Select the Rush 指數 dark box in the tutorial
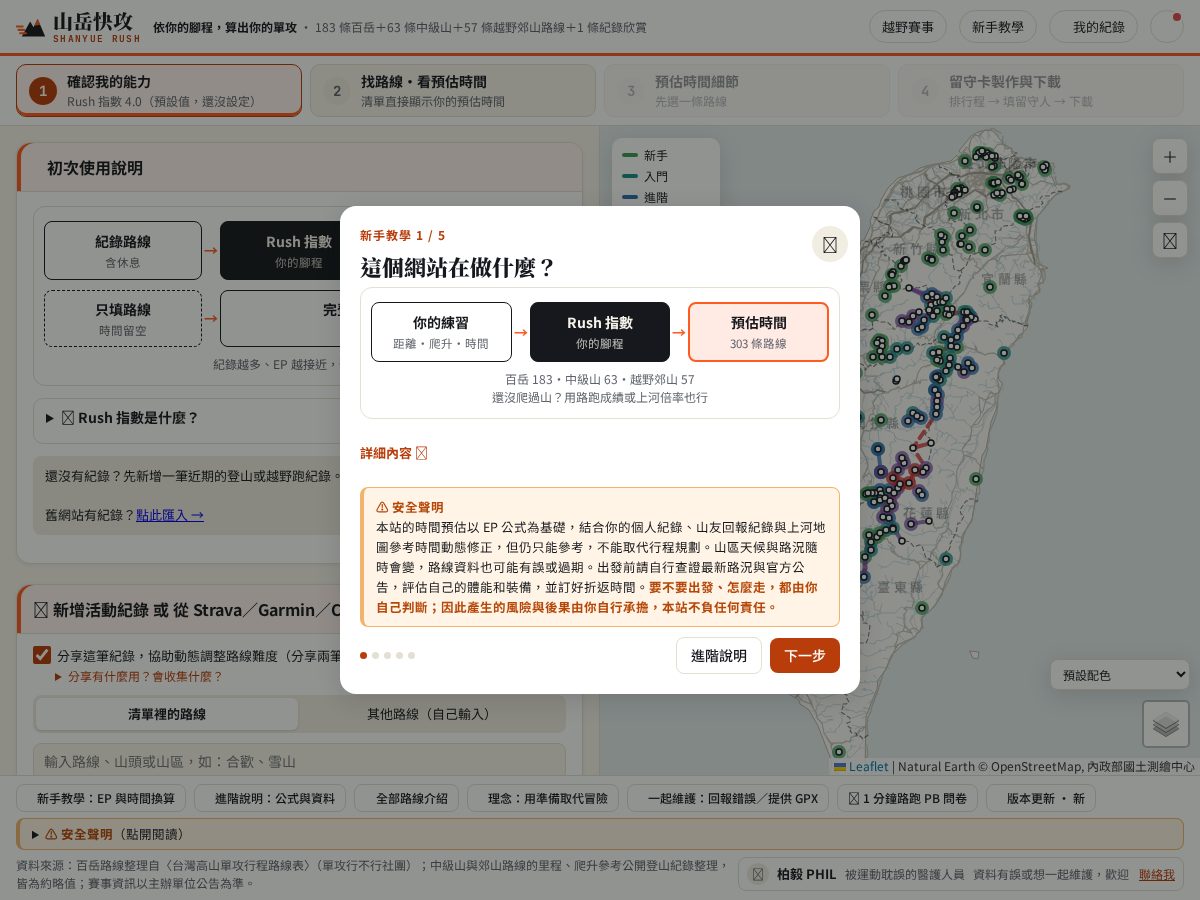Image resolution: width=1200 pixels, height=900 pixels. [600, 332]
